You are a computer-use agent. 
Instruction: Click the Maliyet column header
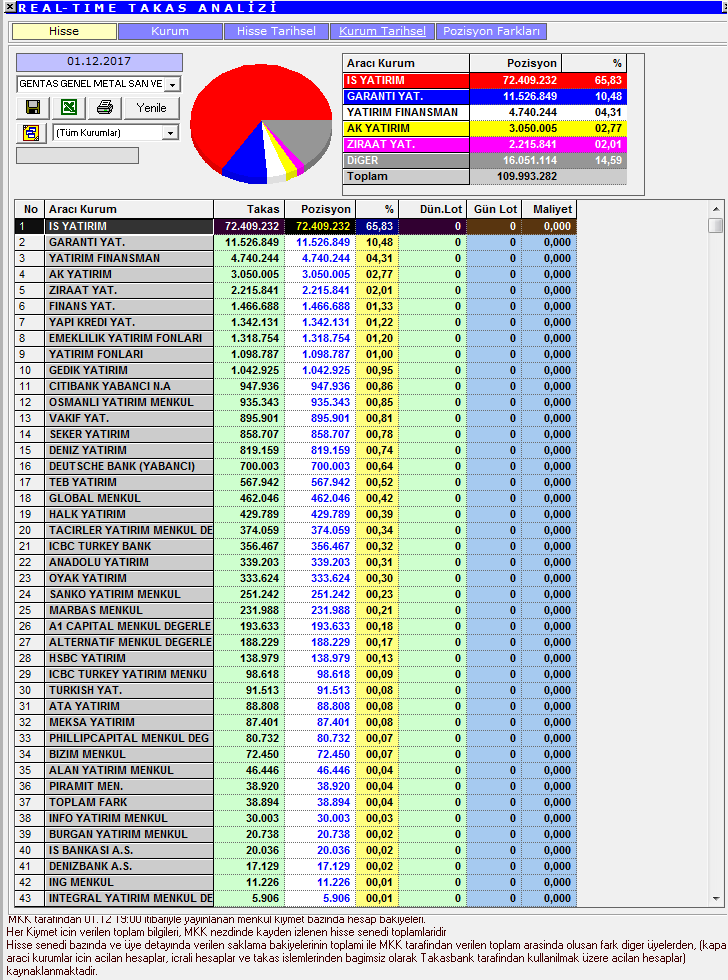[x=549, y=209]
